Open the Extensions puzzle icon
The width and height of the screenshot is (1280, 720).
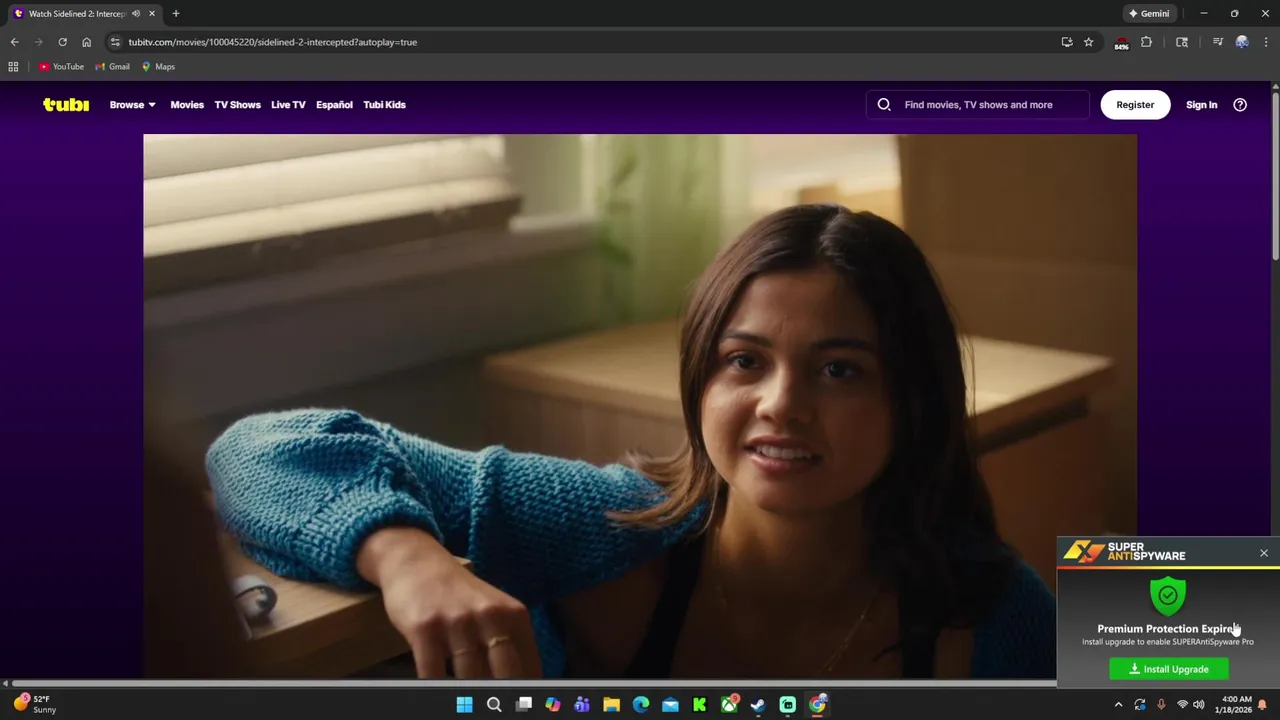[1147, 42]
